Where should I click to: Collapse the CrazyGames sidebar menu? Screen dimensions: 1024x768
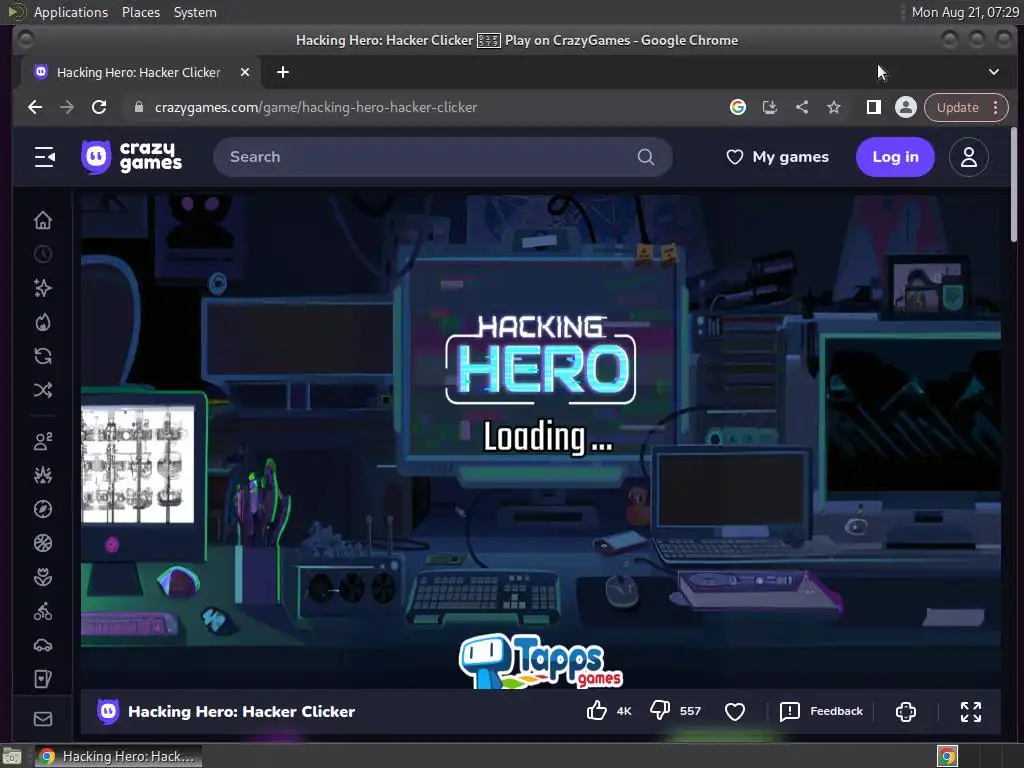click(44, 157)
